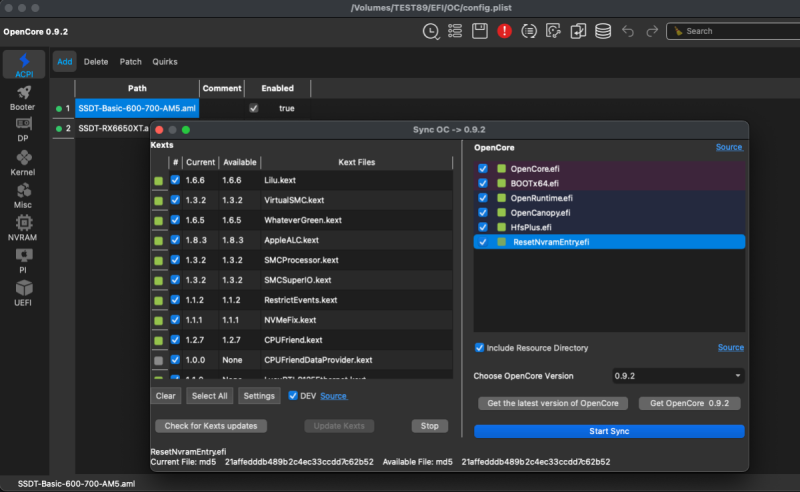Open the Choose OpenCore Version dropdown

pyautogui.click(x=678, y=376)
